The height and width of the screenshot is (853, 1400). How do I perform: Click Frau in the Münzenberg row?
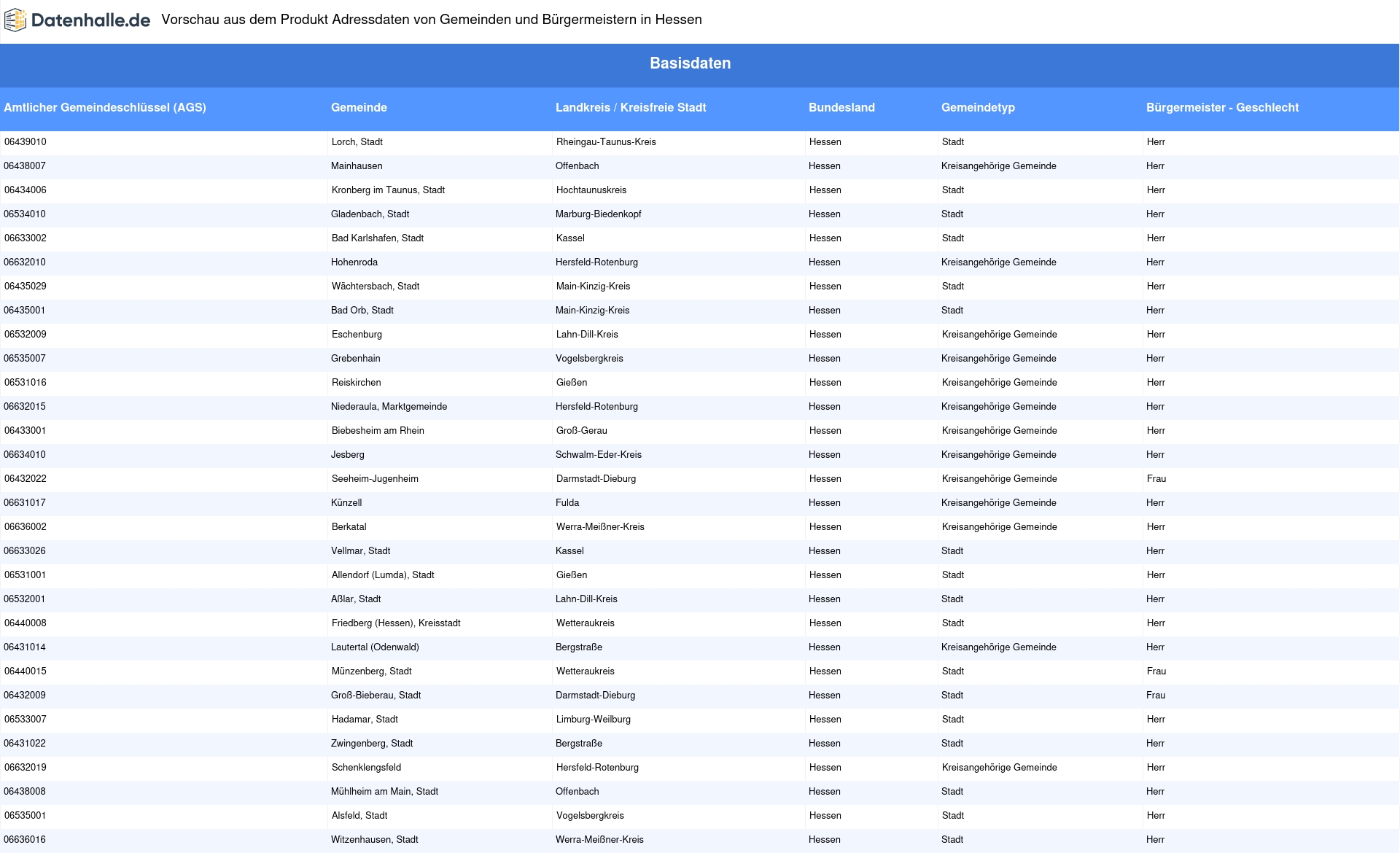(1156, 671)
